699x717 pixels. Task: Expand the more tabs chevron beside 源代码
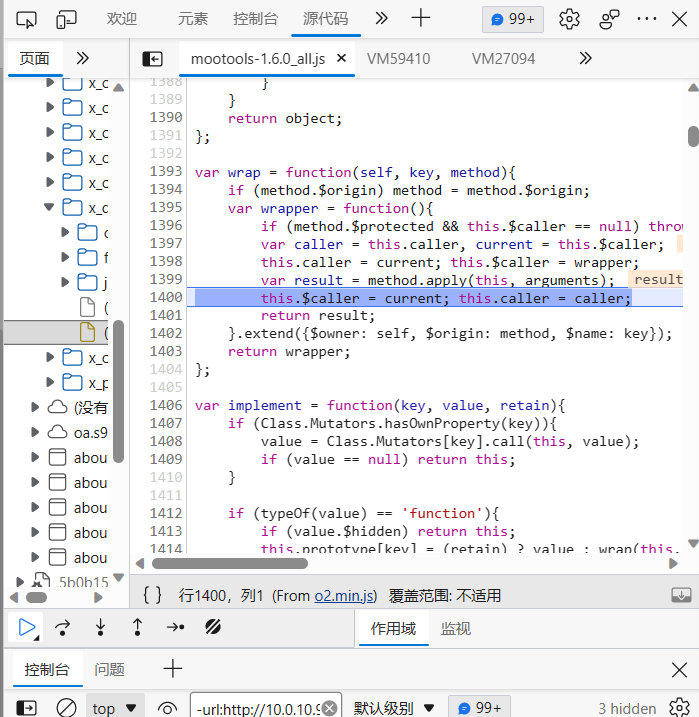381,19
